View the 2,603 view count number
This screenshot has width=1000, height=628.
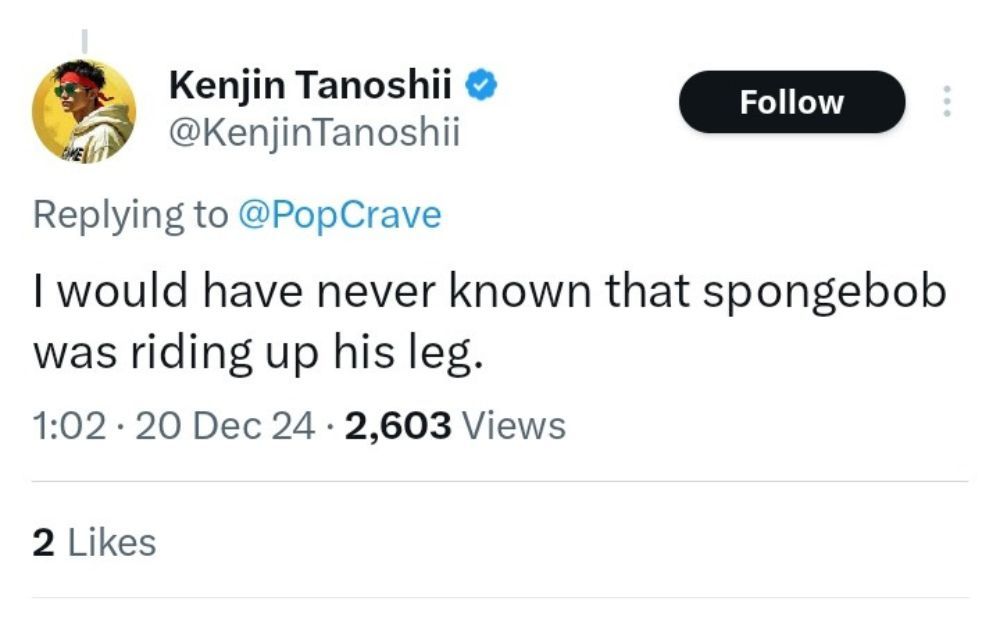(398, 426)
